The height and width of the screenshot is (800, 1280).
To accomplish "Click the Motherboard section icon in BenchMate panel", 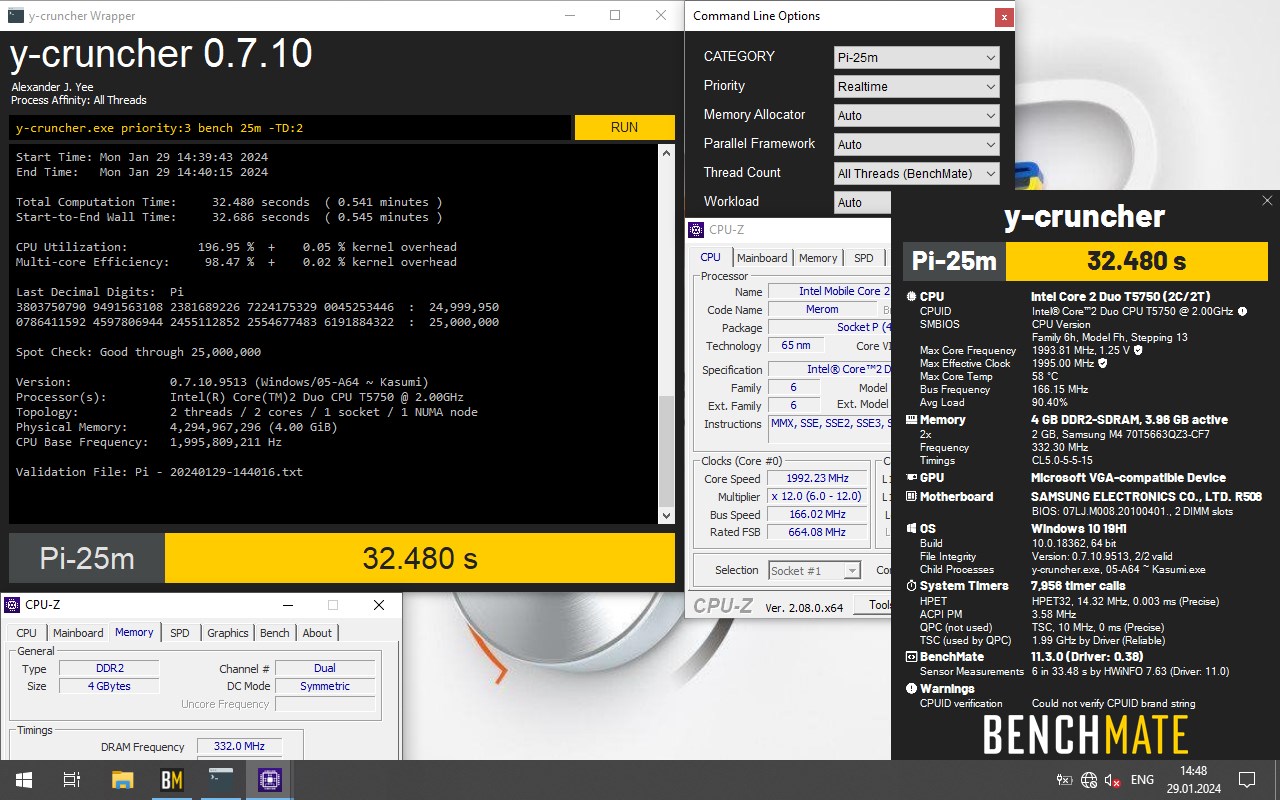I will 911,497.
